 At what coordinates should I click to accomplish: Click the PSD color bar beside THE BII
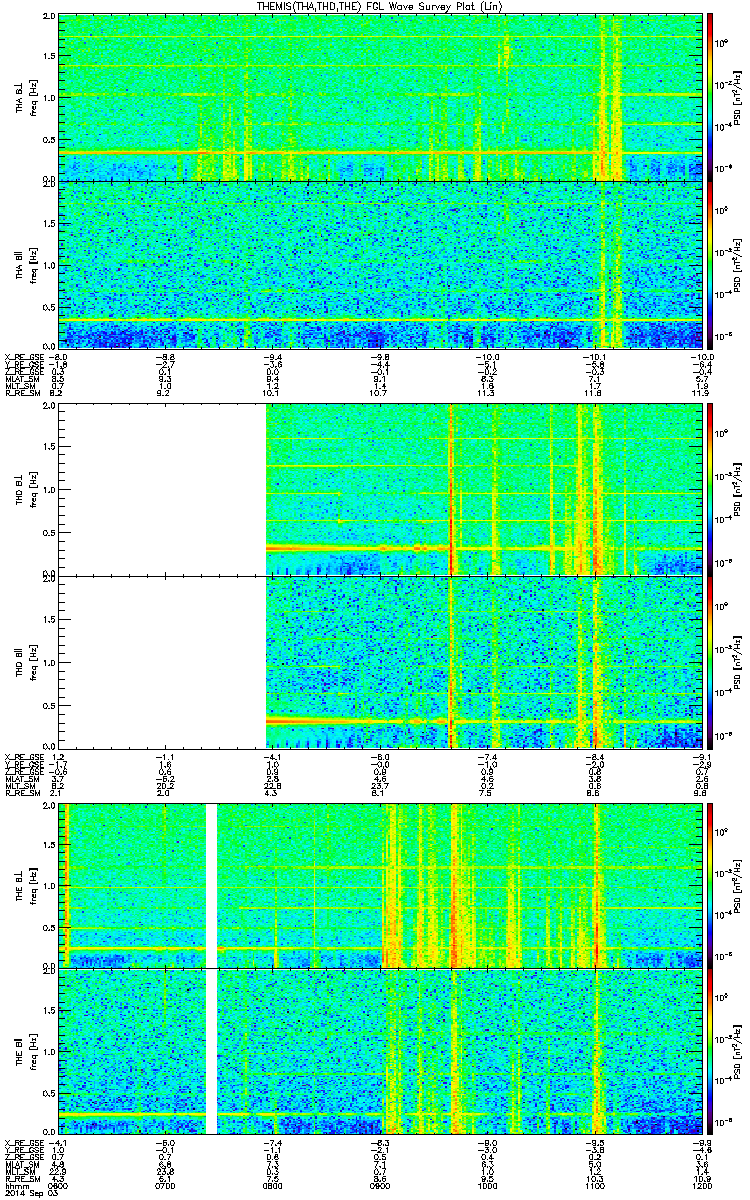click(709, 1051)
